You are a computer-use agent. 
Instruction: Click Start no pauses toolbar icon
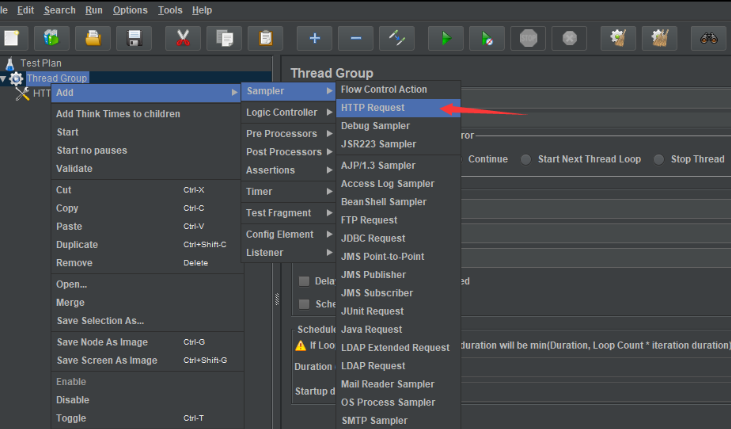coord(487,38)
